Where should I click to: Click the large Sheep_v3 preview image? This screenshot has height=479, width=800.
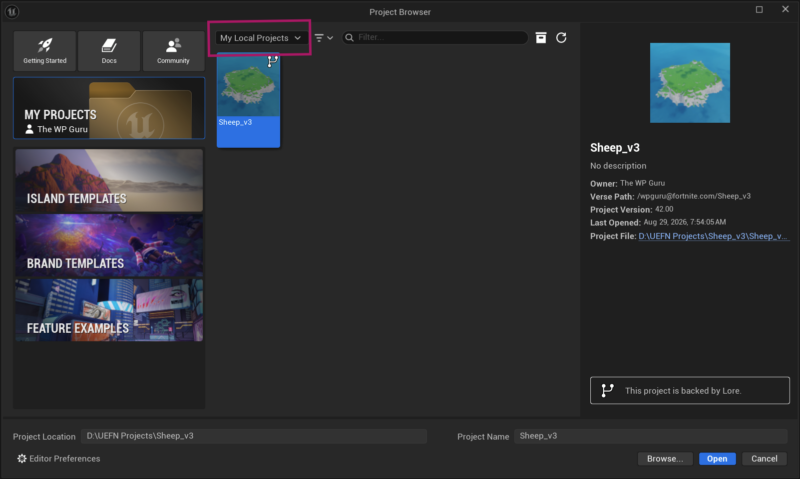(x=690, y=83)
